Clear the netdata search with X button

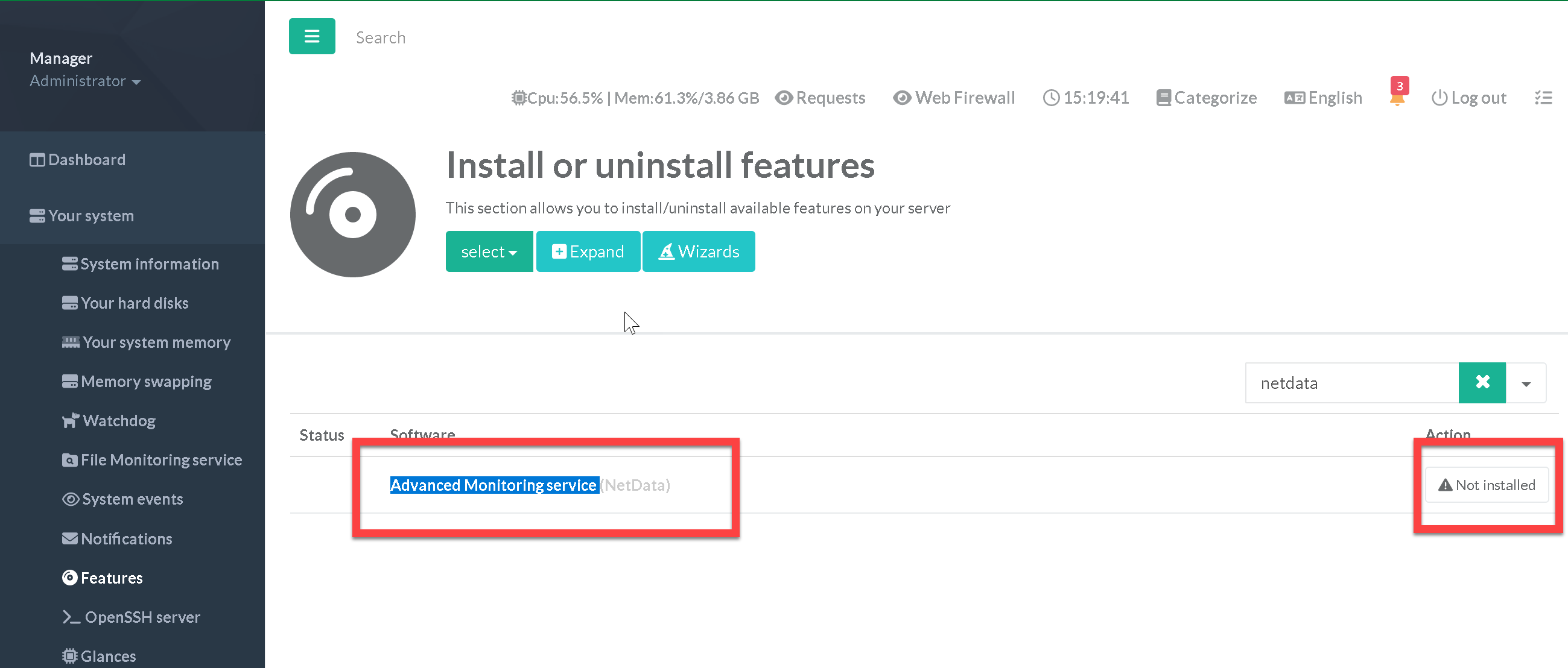pos(1482,383)
